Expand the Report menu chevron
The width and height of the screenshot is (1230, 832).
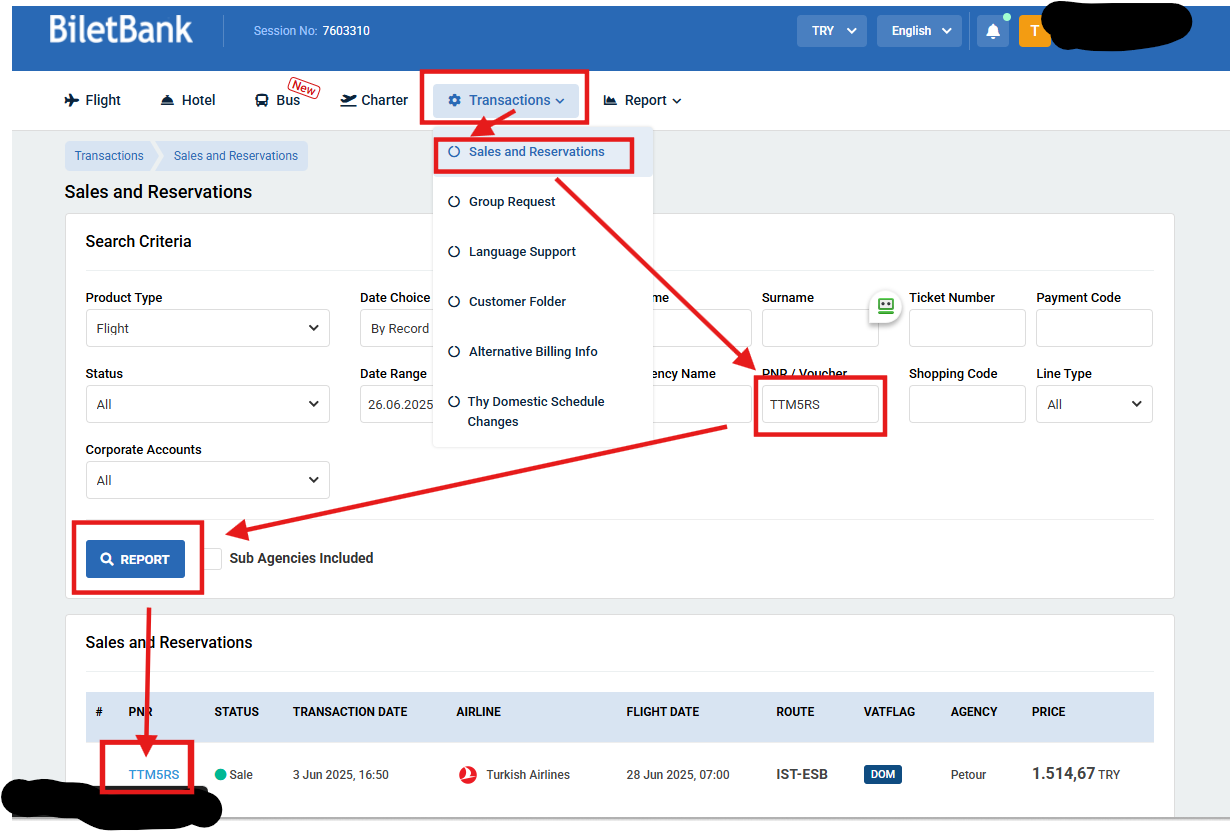677,101
